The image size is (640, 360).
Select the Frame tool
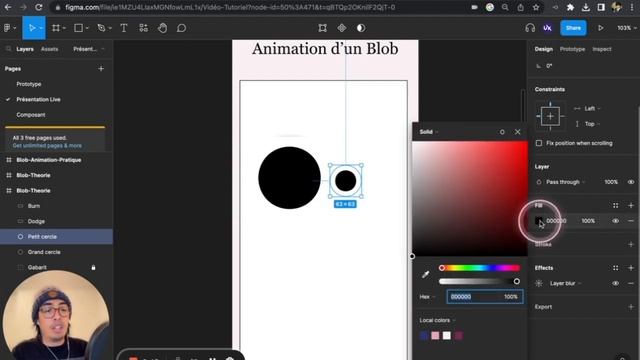56,28
